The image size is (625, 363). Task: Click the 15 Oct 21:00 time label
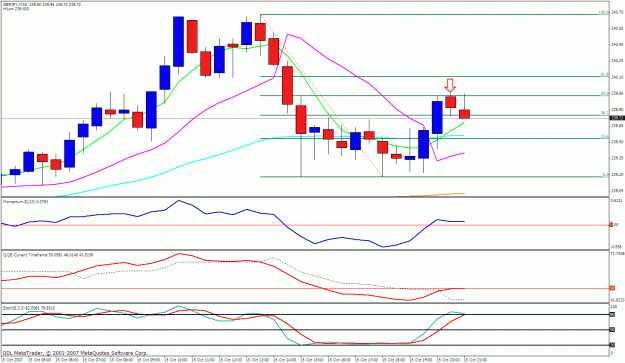[x=476, y=360]
